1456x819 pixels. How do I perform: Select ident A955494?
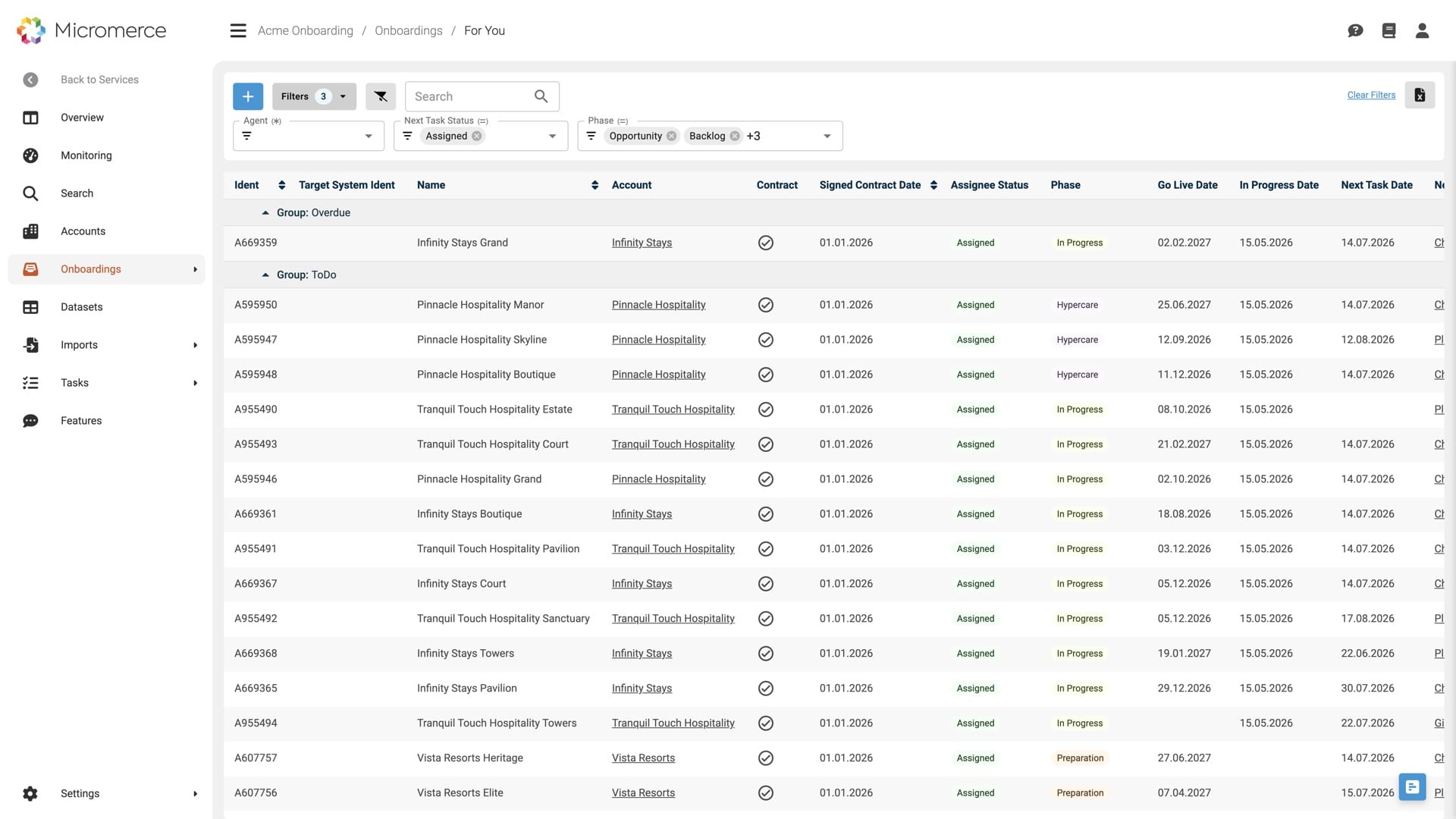256,723
